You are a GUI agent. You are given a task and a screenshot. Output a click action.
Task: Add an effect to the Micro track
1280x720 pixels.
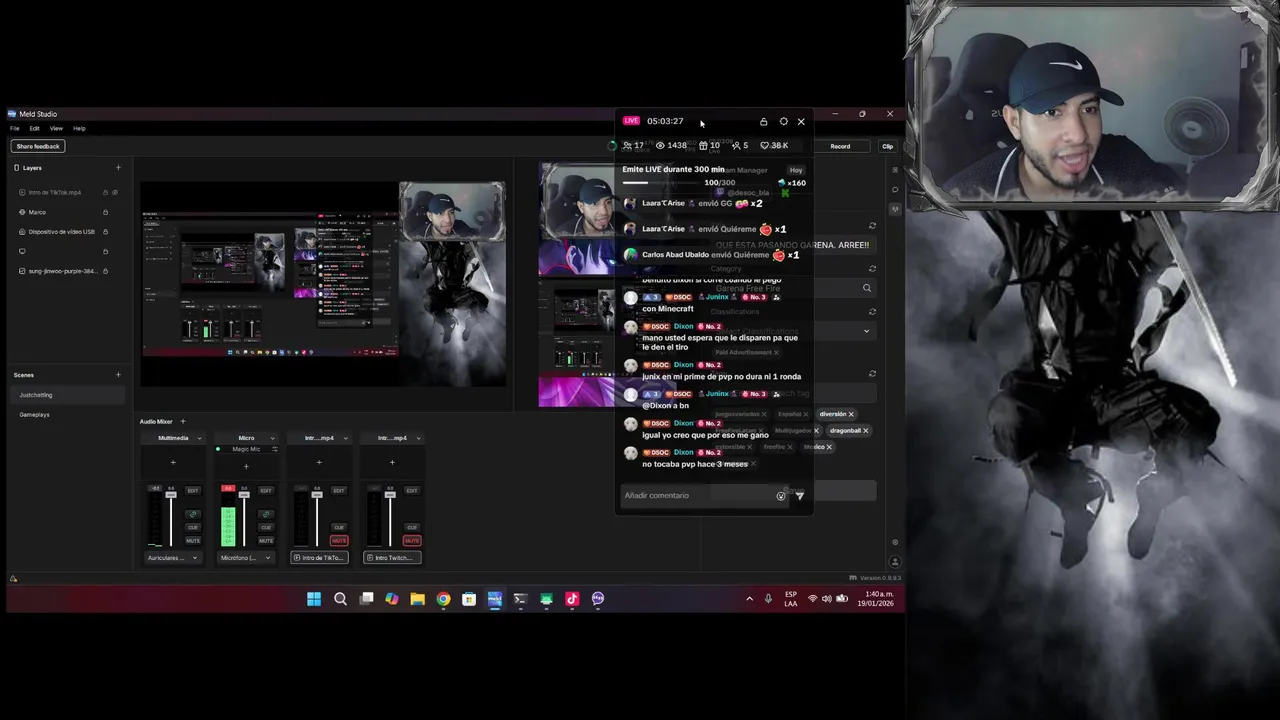[246, 466]
